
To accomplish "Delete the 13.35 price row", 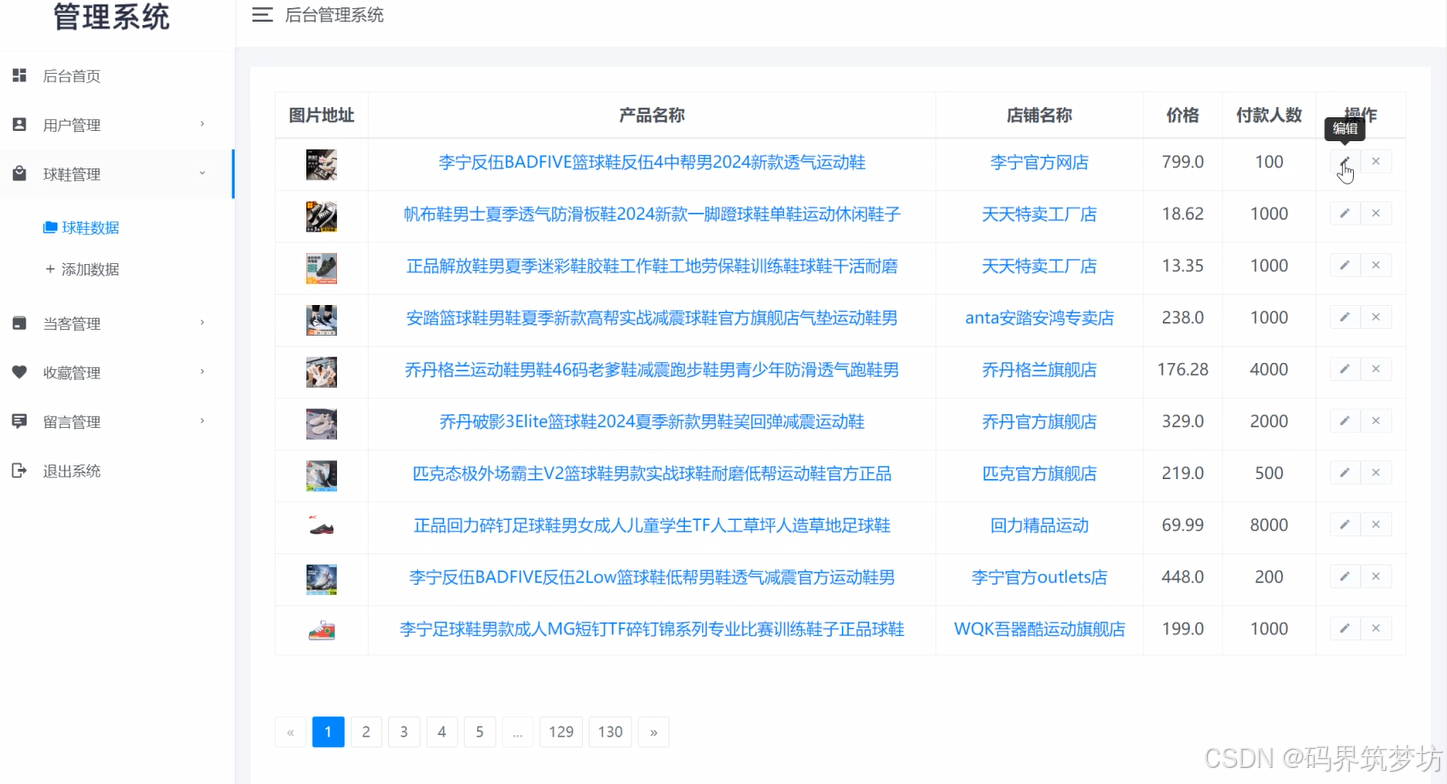I will pos(1376,266).
